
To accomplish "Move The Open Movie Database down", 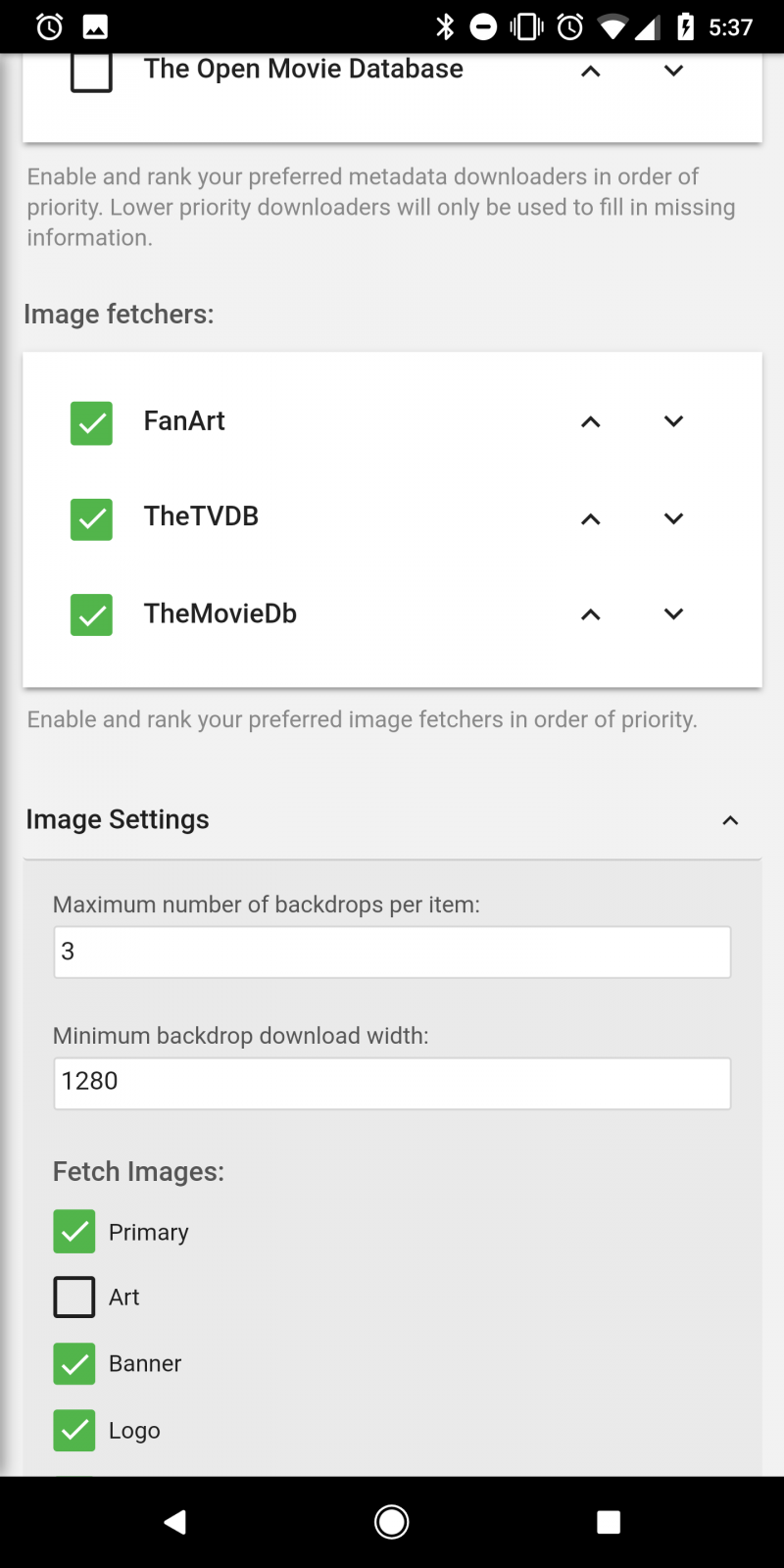I will coord(673,71).
